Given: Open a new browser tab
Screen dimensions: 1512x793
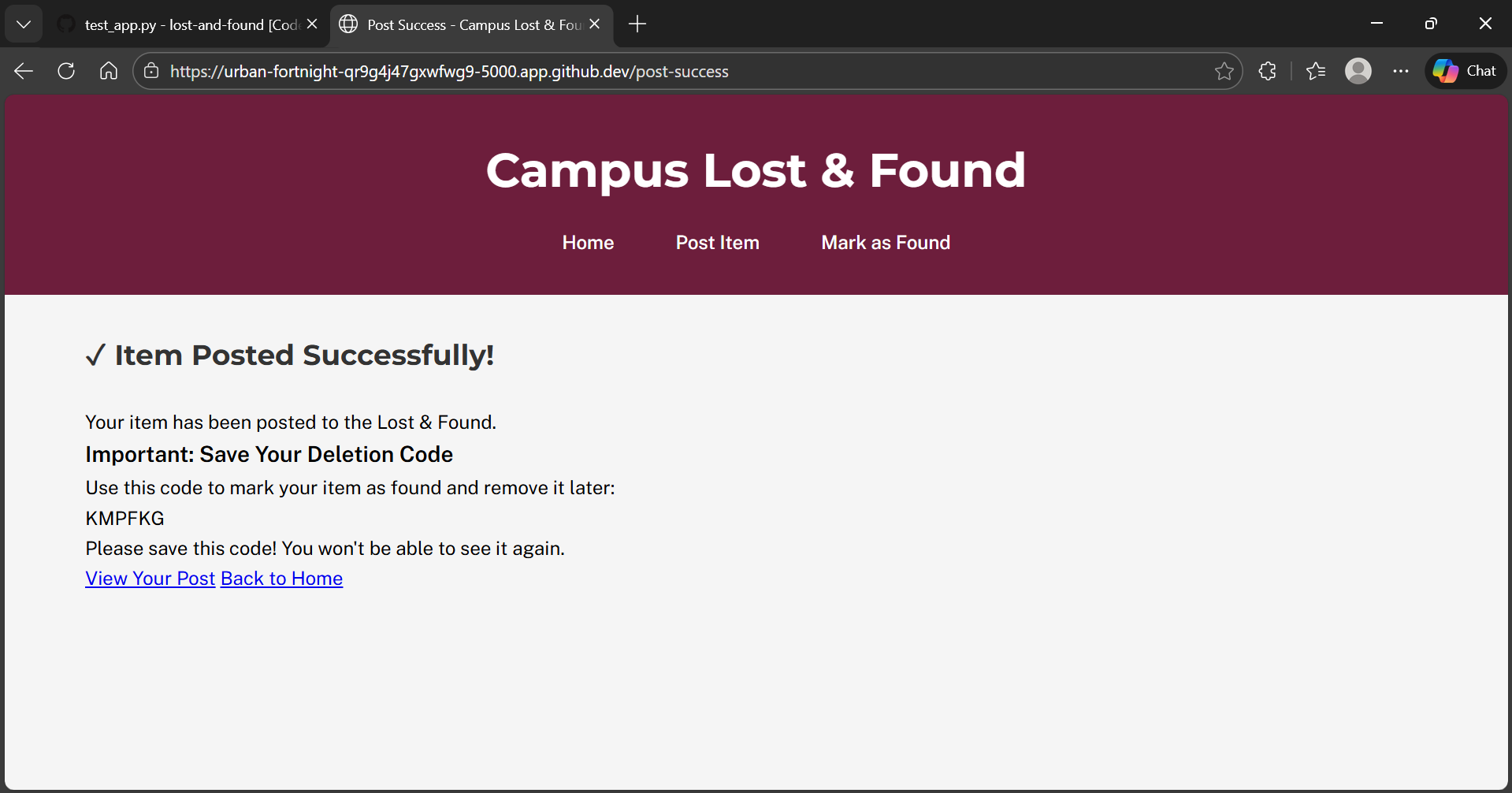Looking at the screenshot, I should tap(637, 24).
